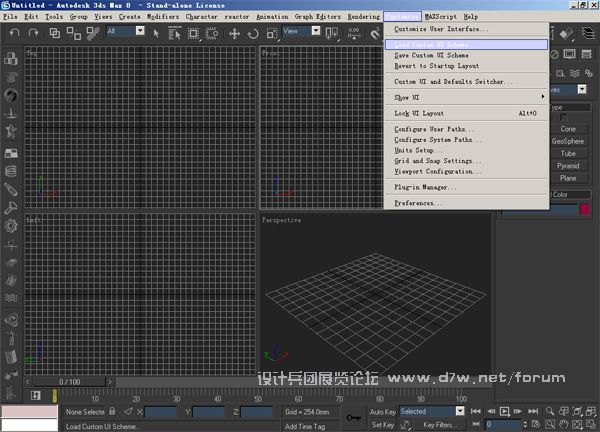
Task: Click the GeoSphere primitive button
Action: tap(568, 141)
